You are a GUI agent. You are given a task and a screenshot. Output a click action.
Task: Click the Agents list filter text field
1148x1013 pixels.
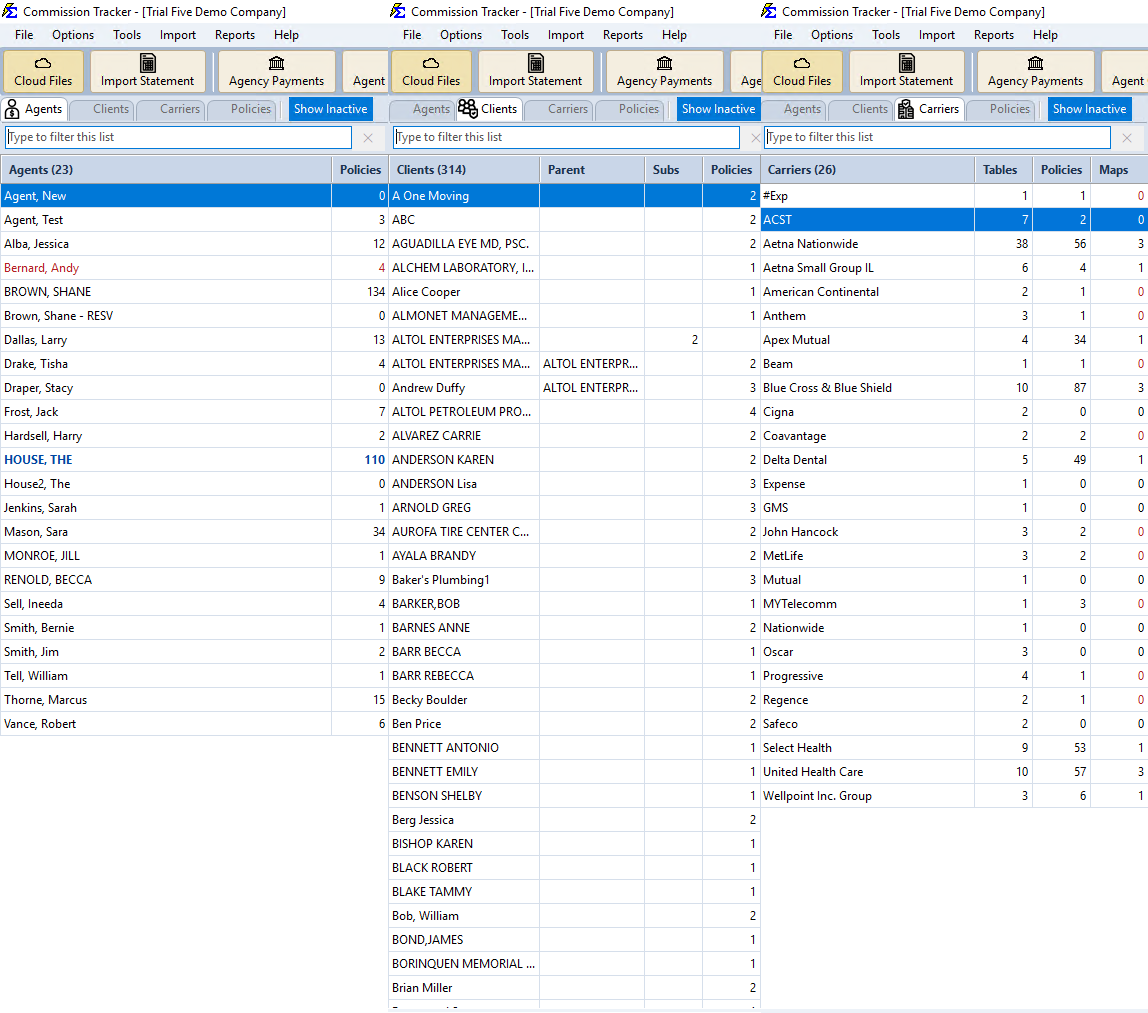179,138
